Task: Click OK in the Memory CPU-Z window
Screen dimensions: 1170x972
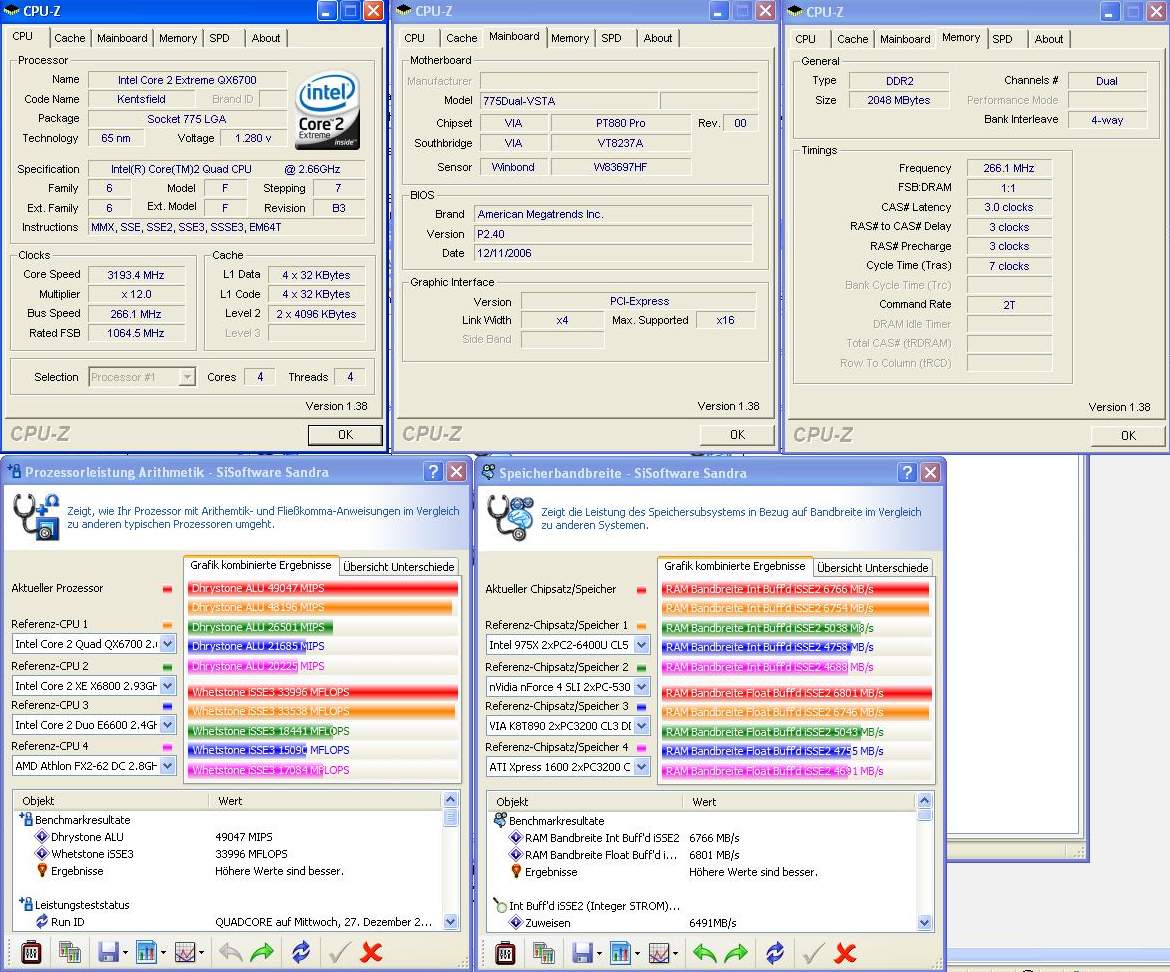Action: pos(1128,436)
